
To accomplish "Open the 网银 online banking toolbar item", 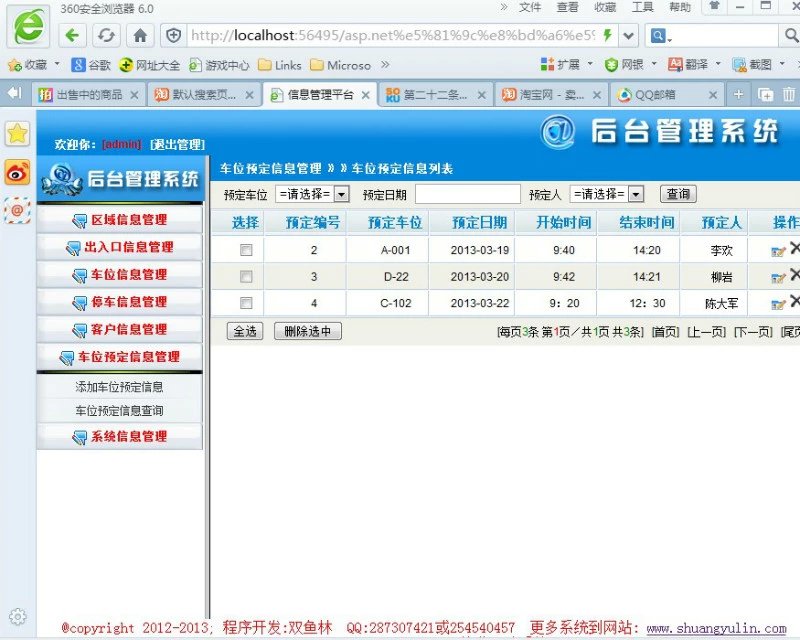I will tap(624, 64).
